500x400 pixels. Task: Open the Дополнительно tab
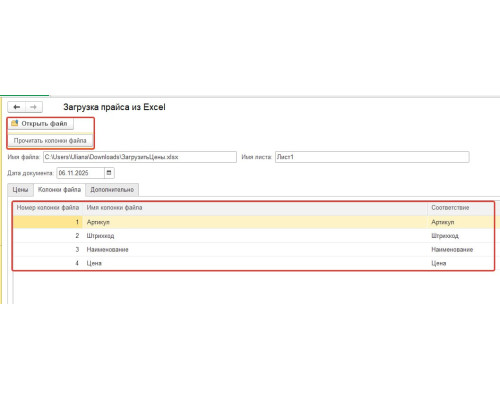tap(112, 190)
